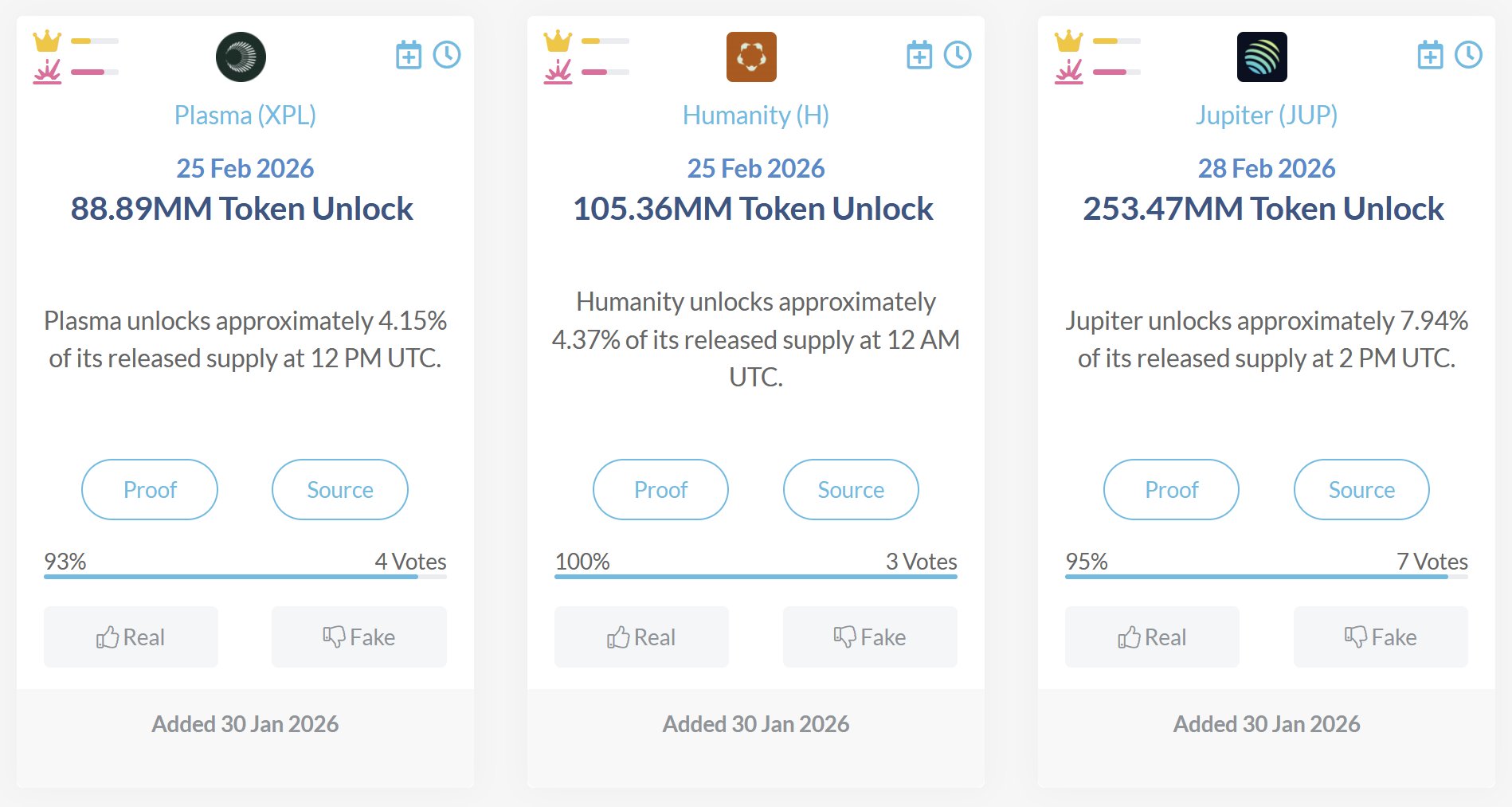Vote Real on Jupiter token unlock
The height and width of the screenshot is (807, 1512).
1152,637
